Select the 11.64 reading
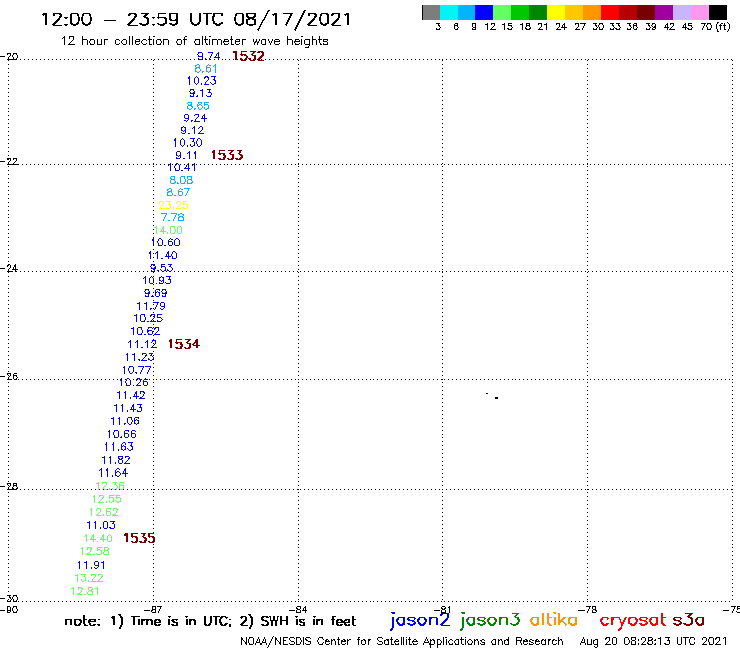 pos(113,473)
